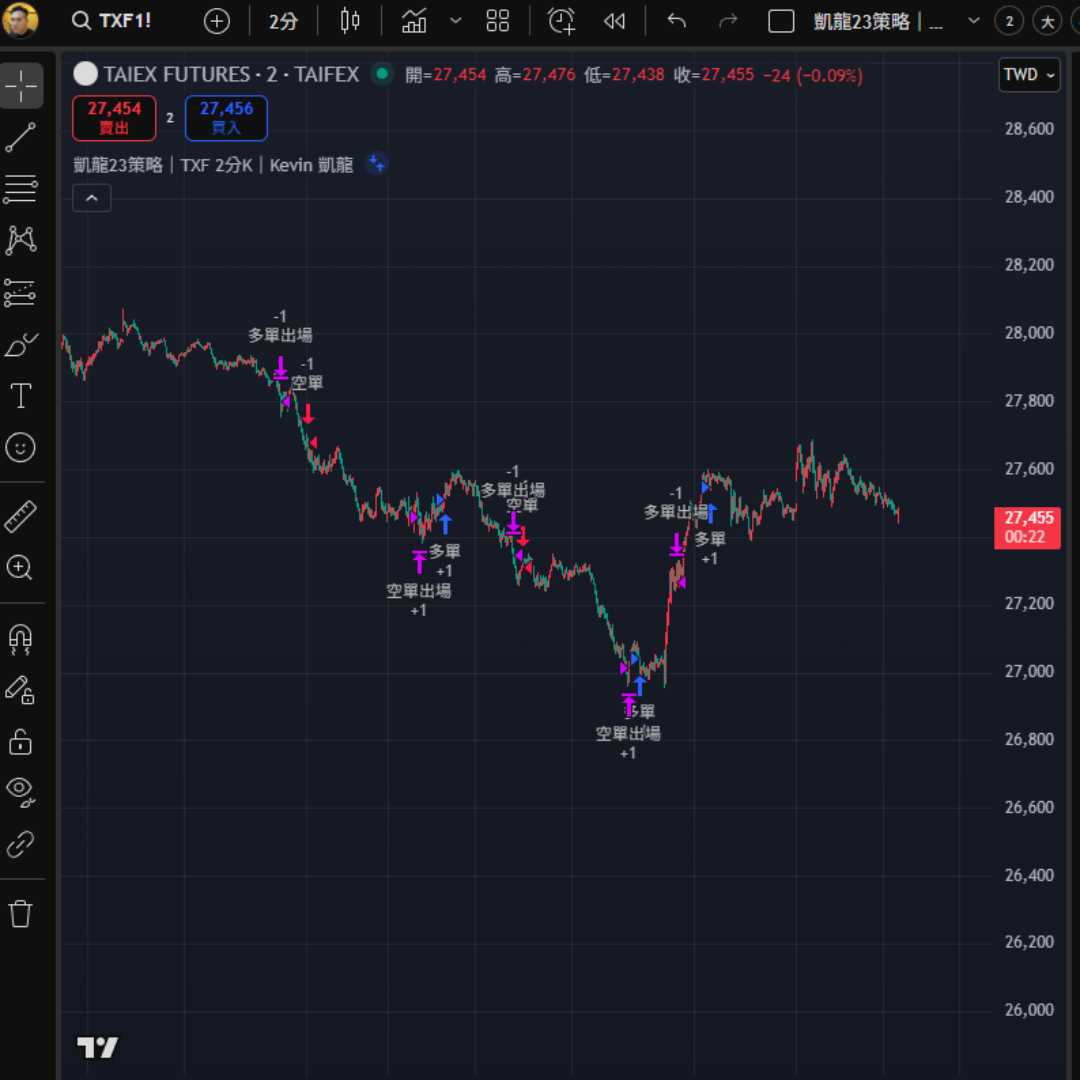Select the trend line drawing tool
Viewport: 1080px width, 1080px height.
click(21, 138)
